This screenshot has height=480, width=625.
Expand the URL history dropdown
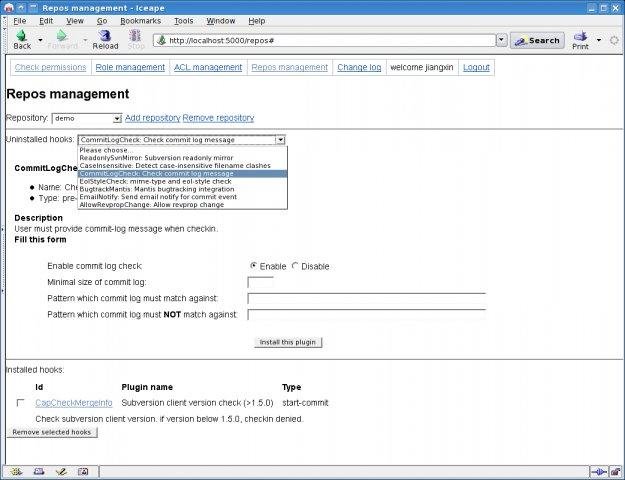tap(501, 40)
